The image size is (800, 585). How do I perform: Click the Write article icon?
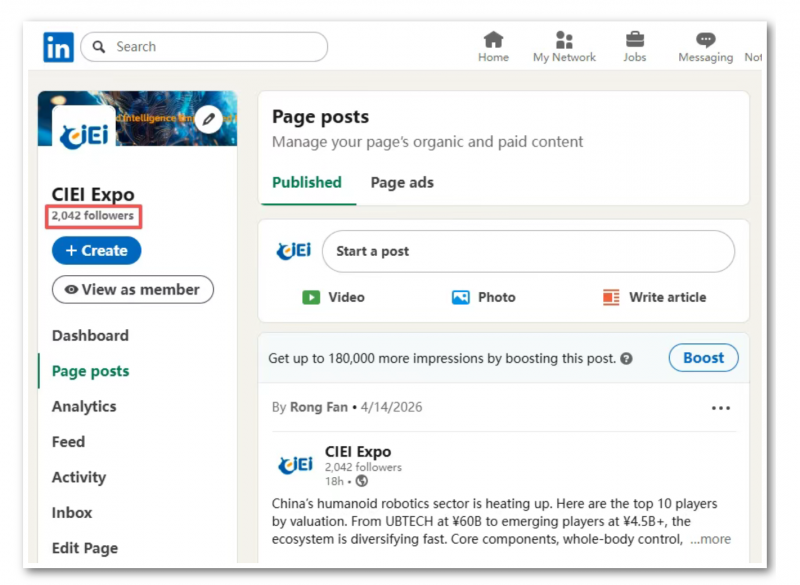point(611,297)
